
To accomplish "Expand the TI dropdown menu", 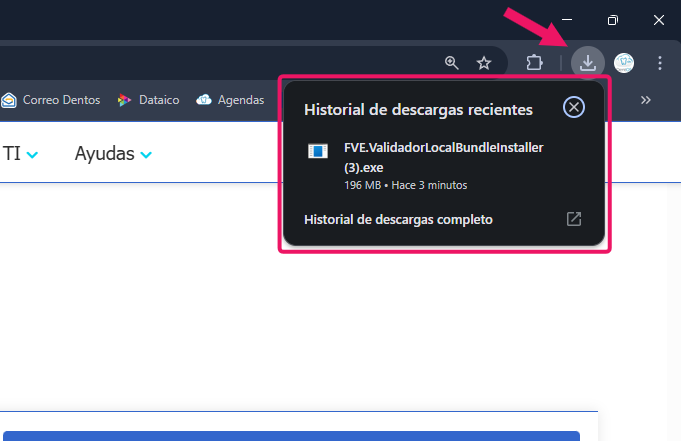I will click(20, 154).
